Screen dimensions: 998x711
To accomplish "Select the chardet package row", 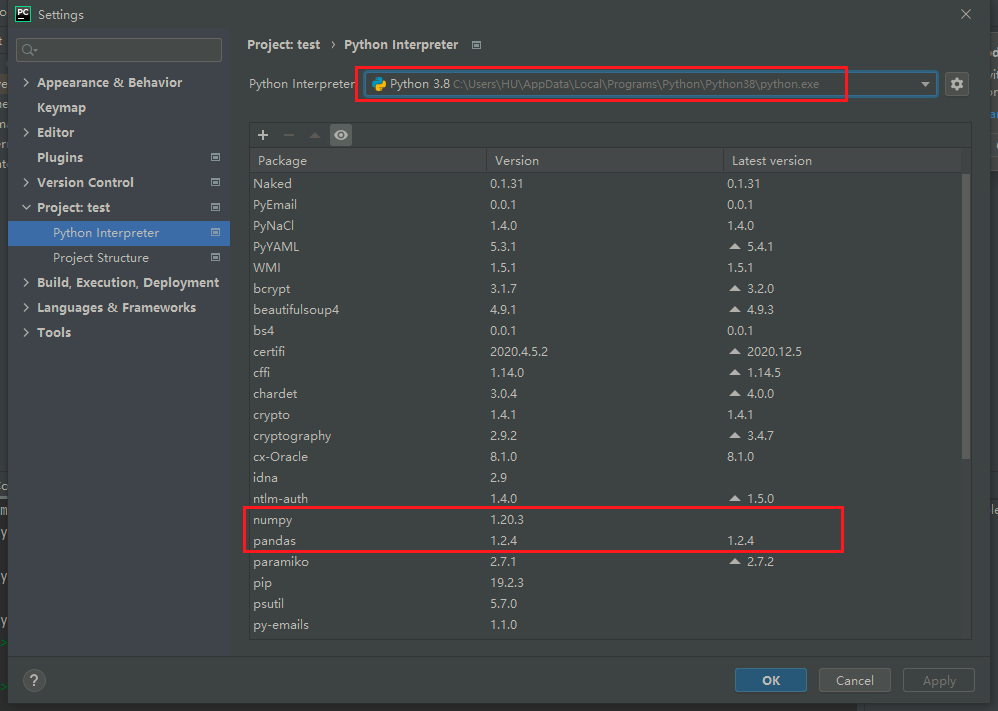I will [605, 393].
